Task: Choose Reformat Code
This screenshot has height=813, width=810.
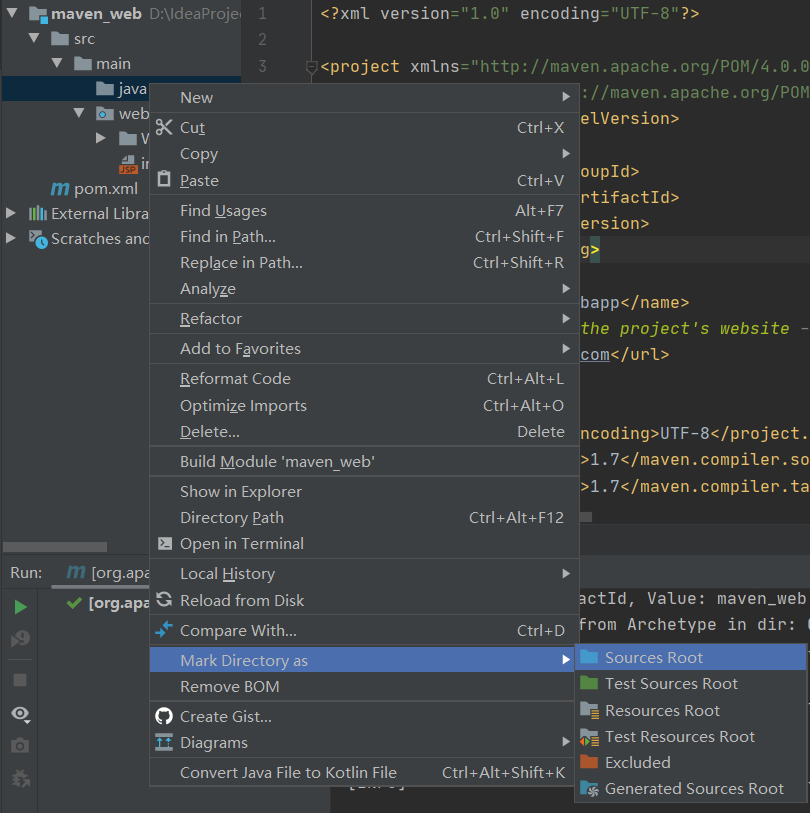Action: (x=364, y=379)
